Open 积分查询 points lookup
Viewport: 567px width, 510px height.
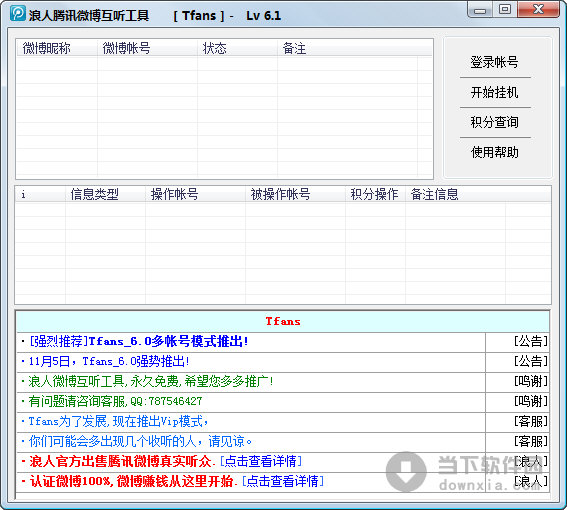(495, 122)
